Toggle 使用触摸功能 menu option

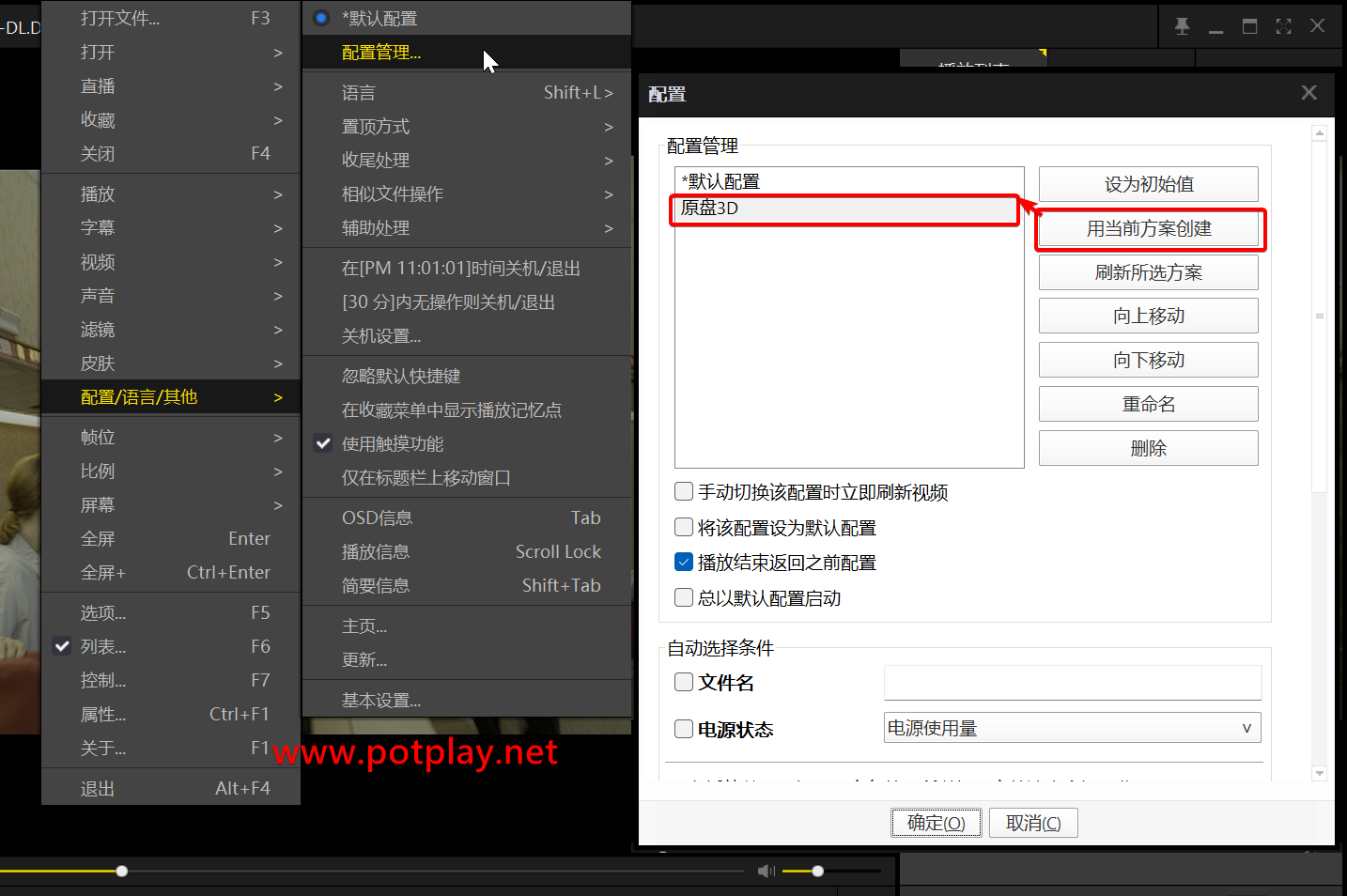[467, 443]
